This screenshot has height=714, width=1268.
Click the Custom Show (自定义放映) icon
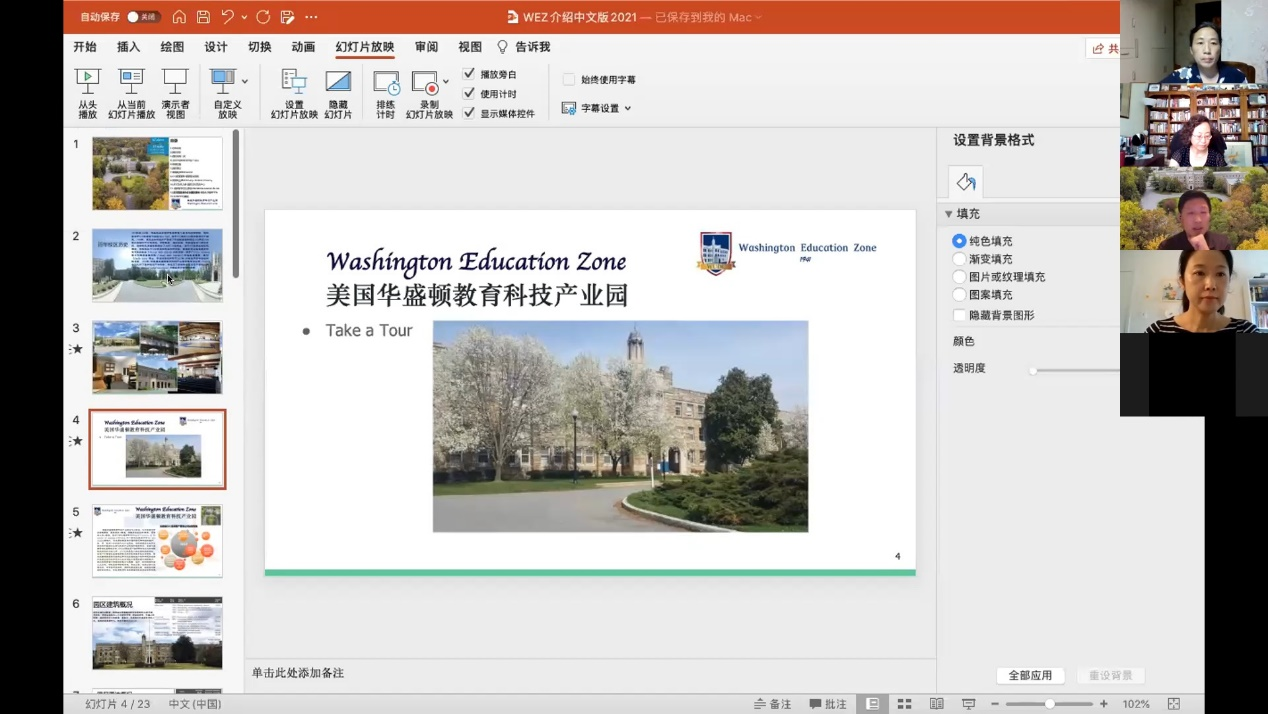pos(222,82)
